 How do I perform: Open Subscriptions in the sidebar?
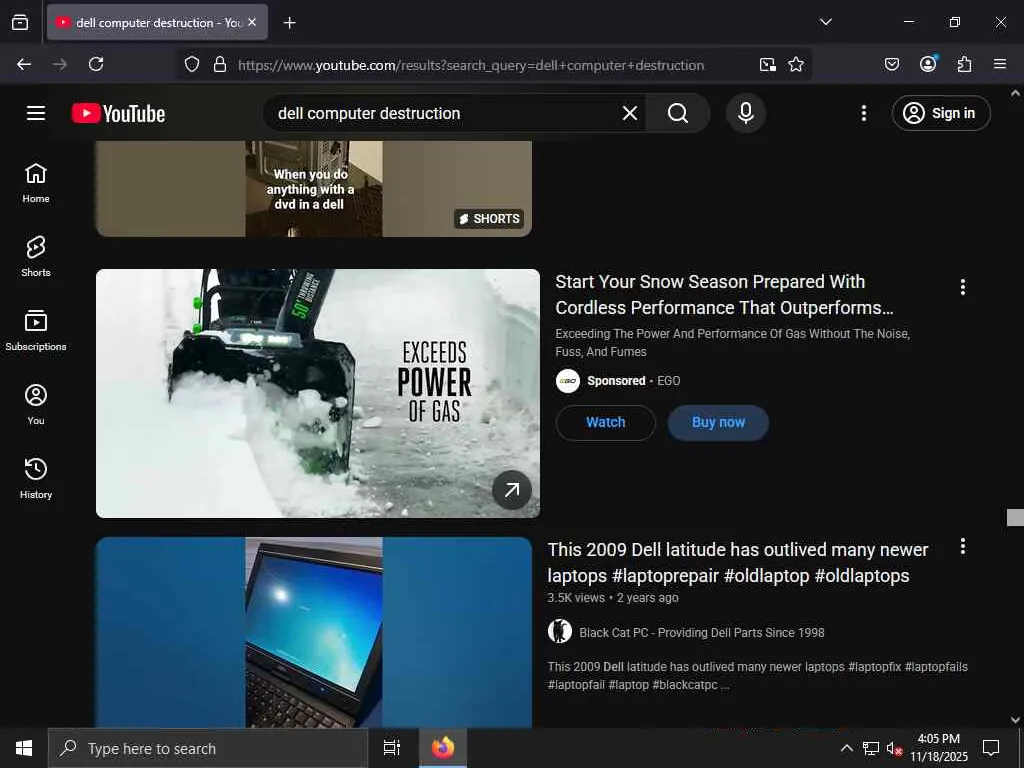pos(36,330)
